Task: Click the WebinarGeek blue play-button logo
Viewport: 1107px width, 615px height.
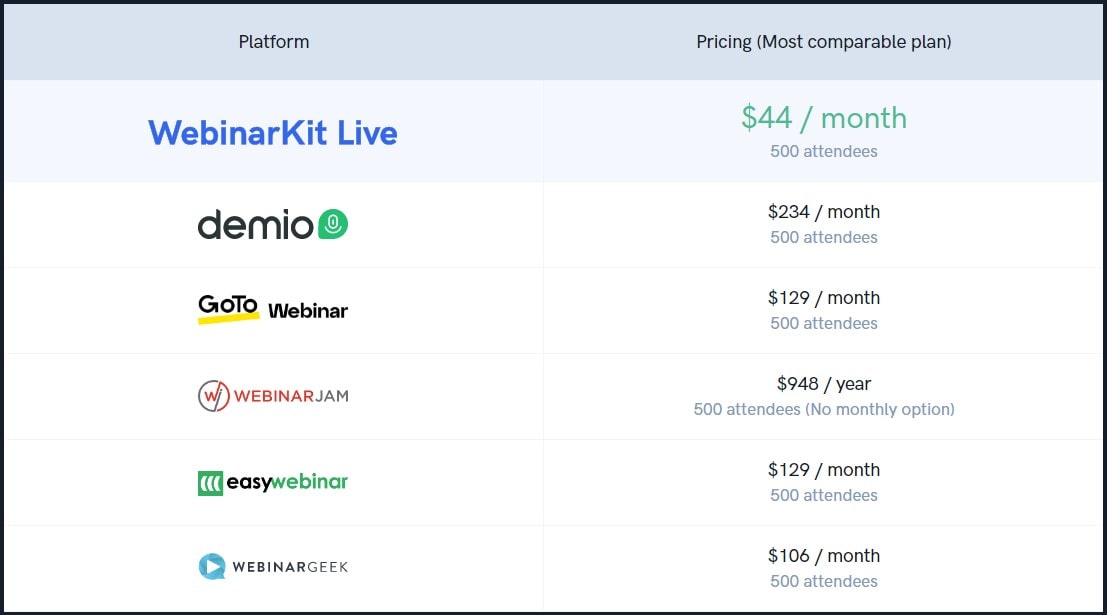Action: (x=212, y=566)
